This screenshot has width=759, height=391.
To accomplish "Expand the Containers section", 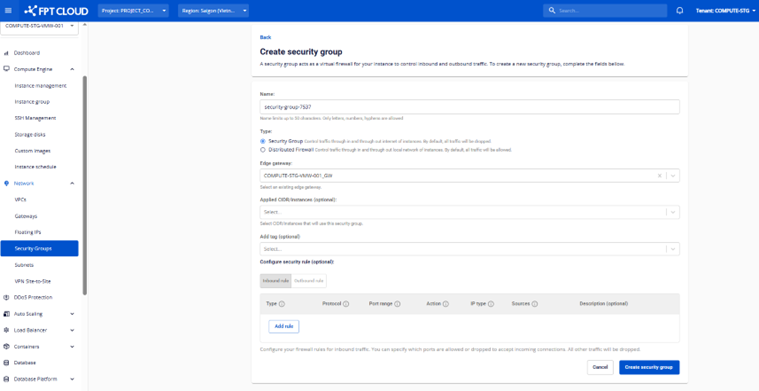I will pos(72,346).
